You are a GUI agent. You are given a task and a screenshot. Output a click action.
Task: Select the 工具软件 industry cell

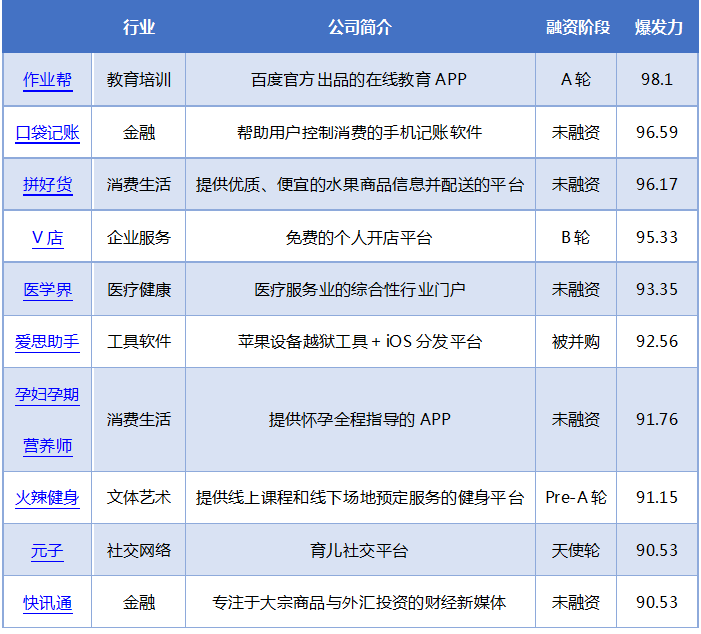[139, 342]
